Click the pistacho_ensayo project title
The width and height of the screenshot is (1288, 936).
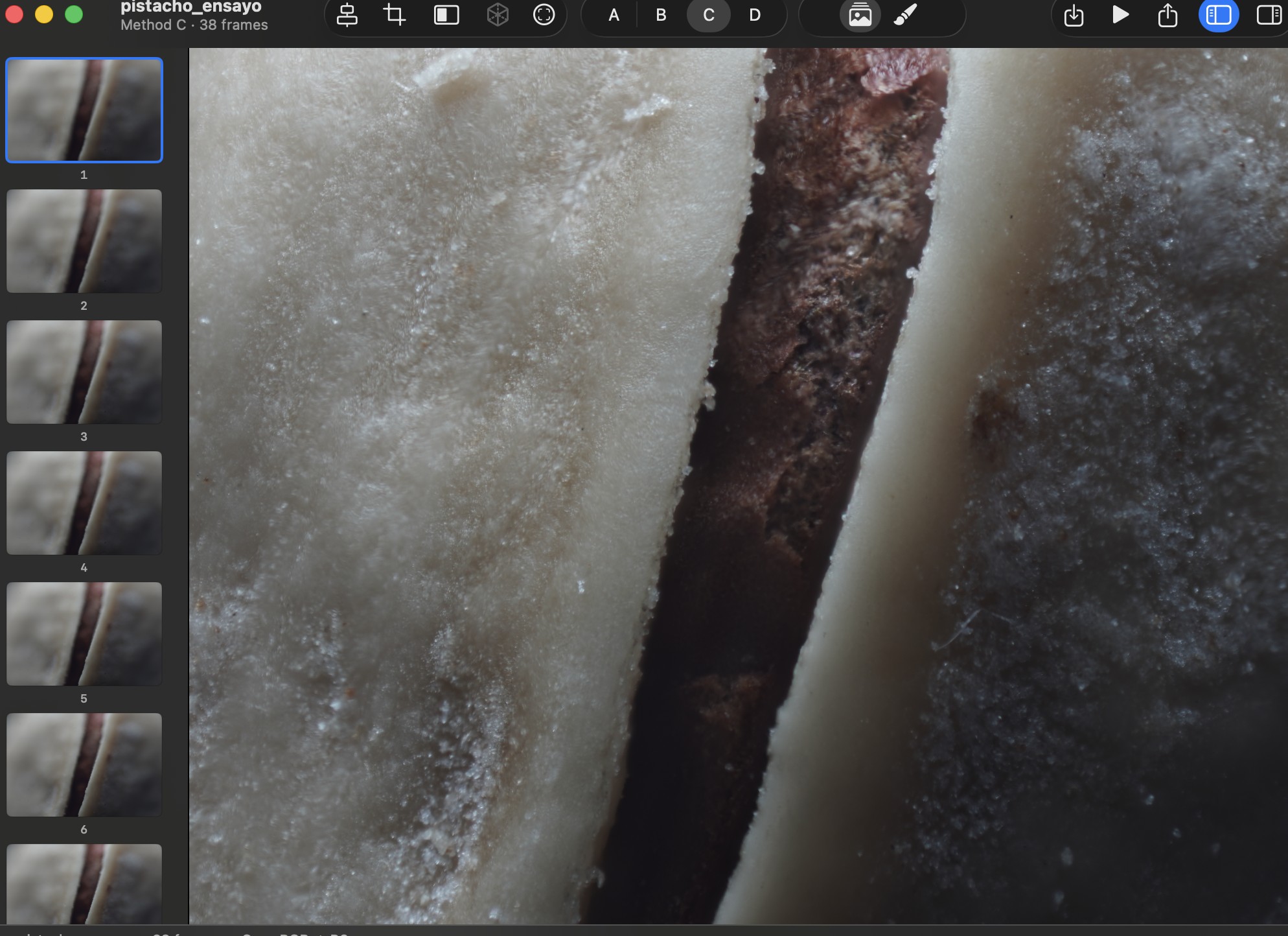tap(191, 7)
